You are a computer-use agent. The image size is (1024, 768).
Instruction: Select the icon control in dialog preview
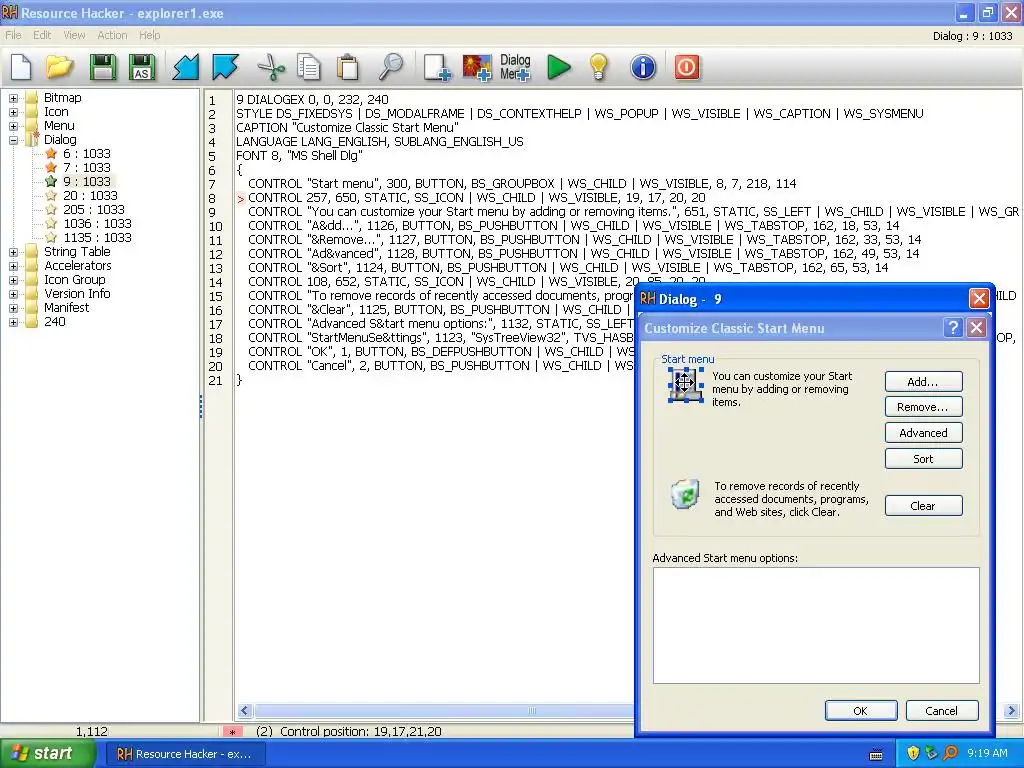click(684, 384)
